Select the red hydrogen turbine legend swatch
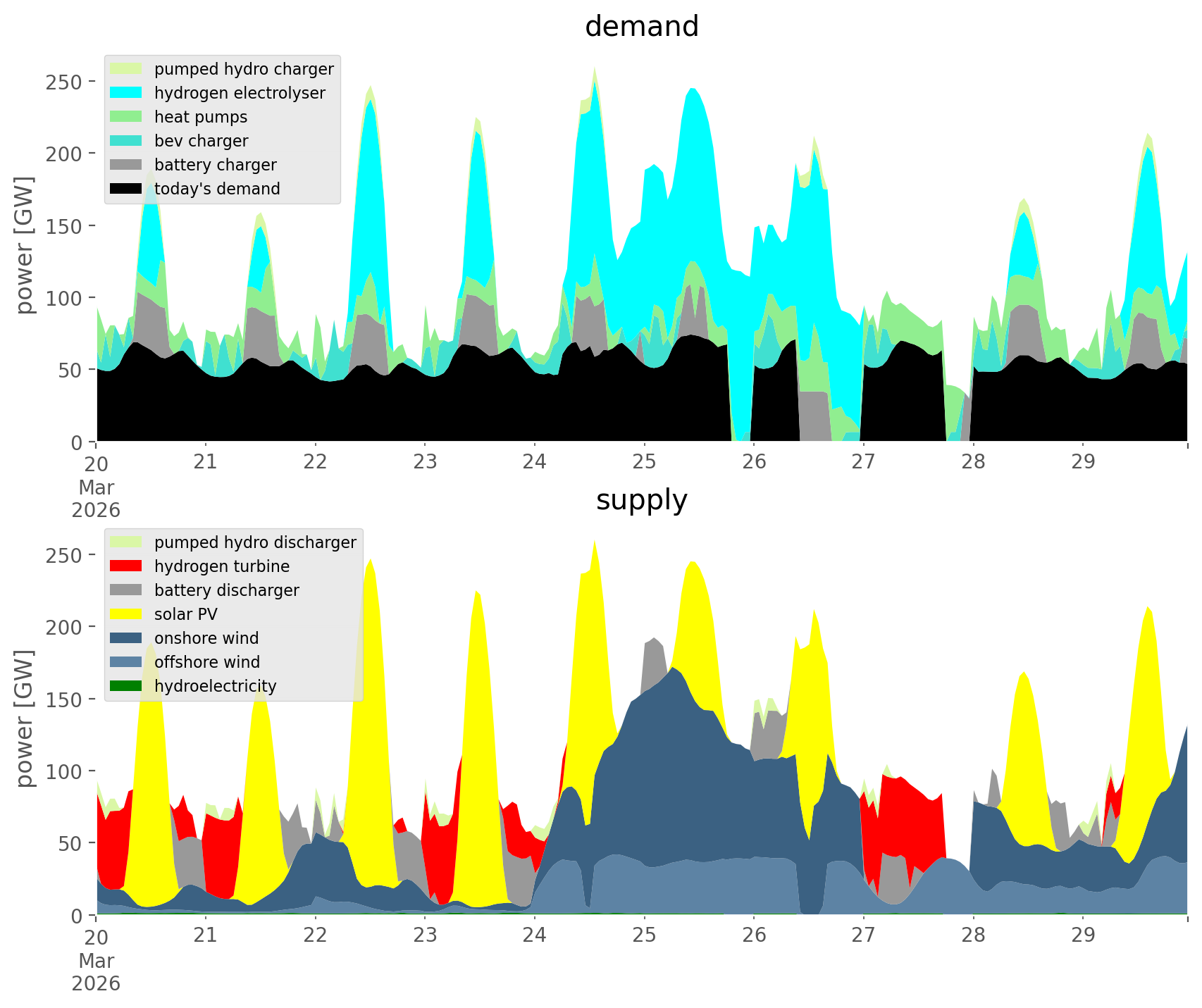The height and width of the screenshot is (1008, 1202). click(x=126, y=566)
